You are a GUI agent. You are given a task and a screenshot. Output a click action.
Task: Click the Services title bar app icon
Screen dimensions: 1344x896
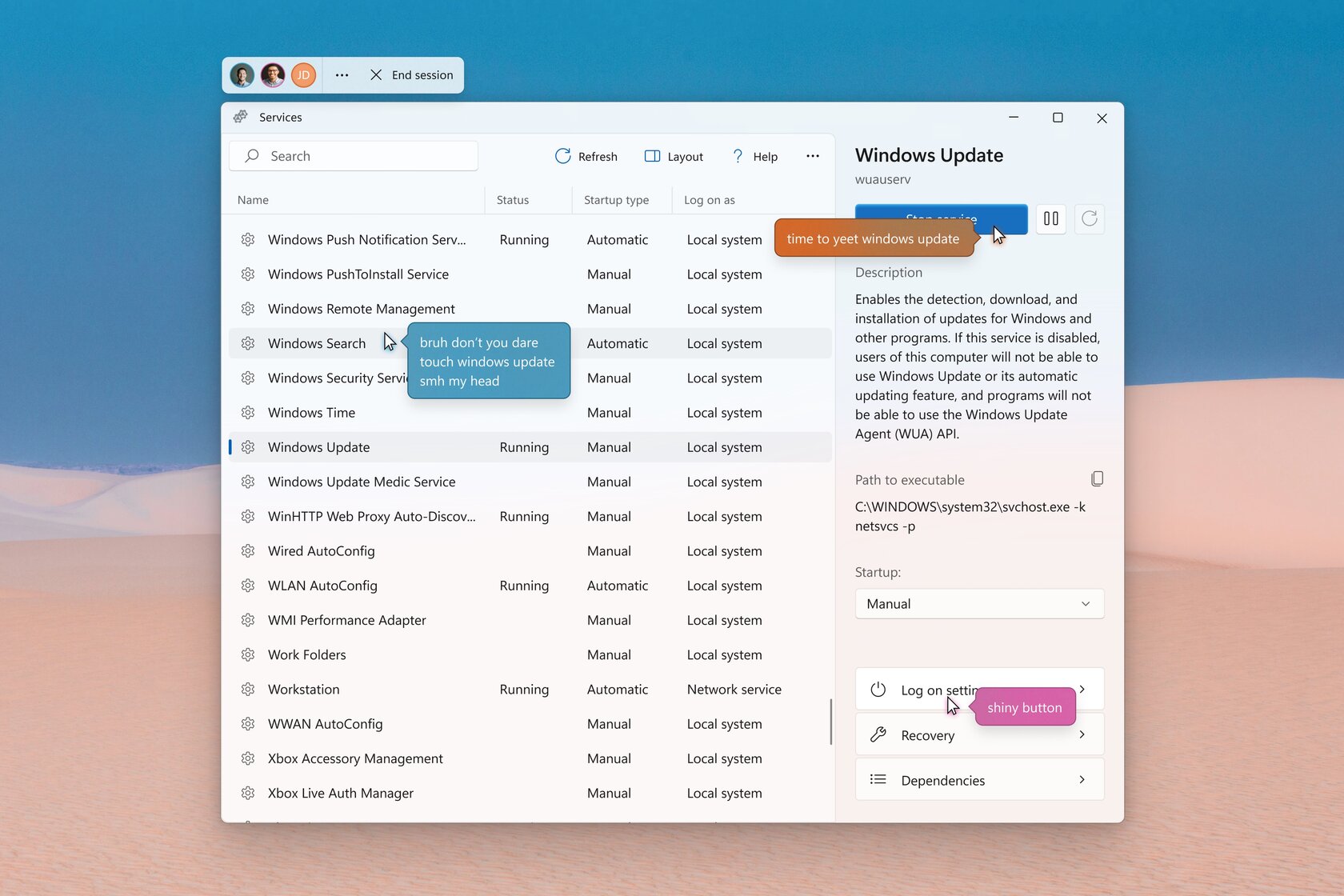coord(241,117)
